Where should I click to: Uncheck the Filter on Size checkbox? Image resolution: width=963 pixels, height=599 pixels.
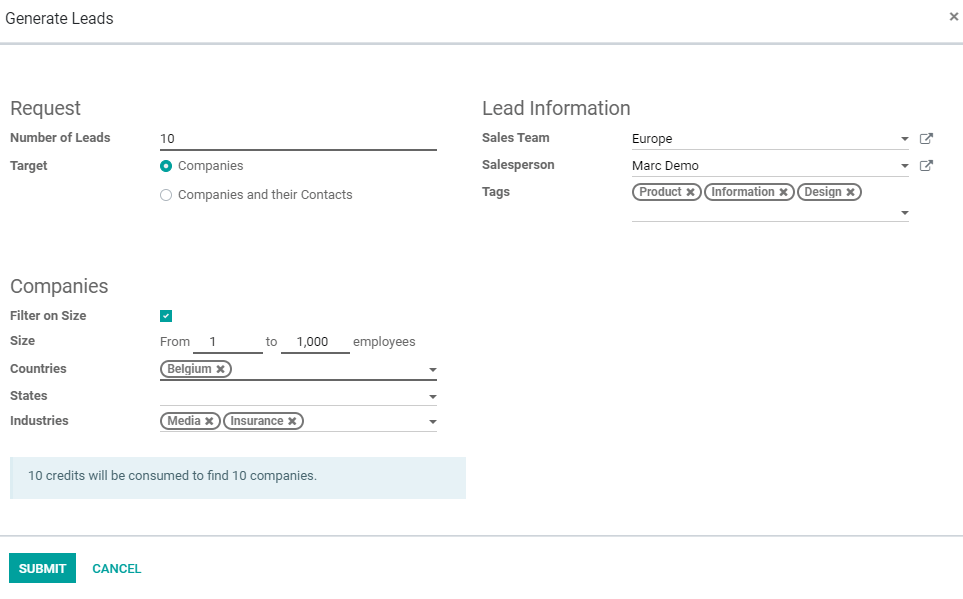pyautogui.click(x=166, y=316)
